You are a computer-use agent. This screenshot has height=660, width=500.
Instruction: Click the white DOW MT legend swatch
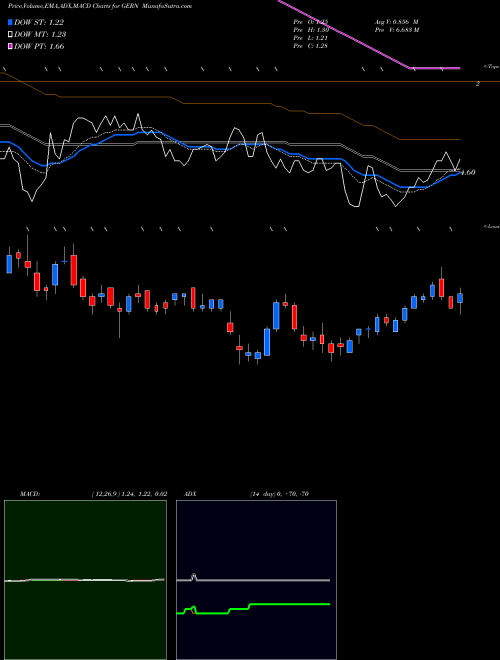(x=10, y=35)
